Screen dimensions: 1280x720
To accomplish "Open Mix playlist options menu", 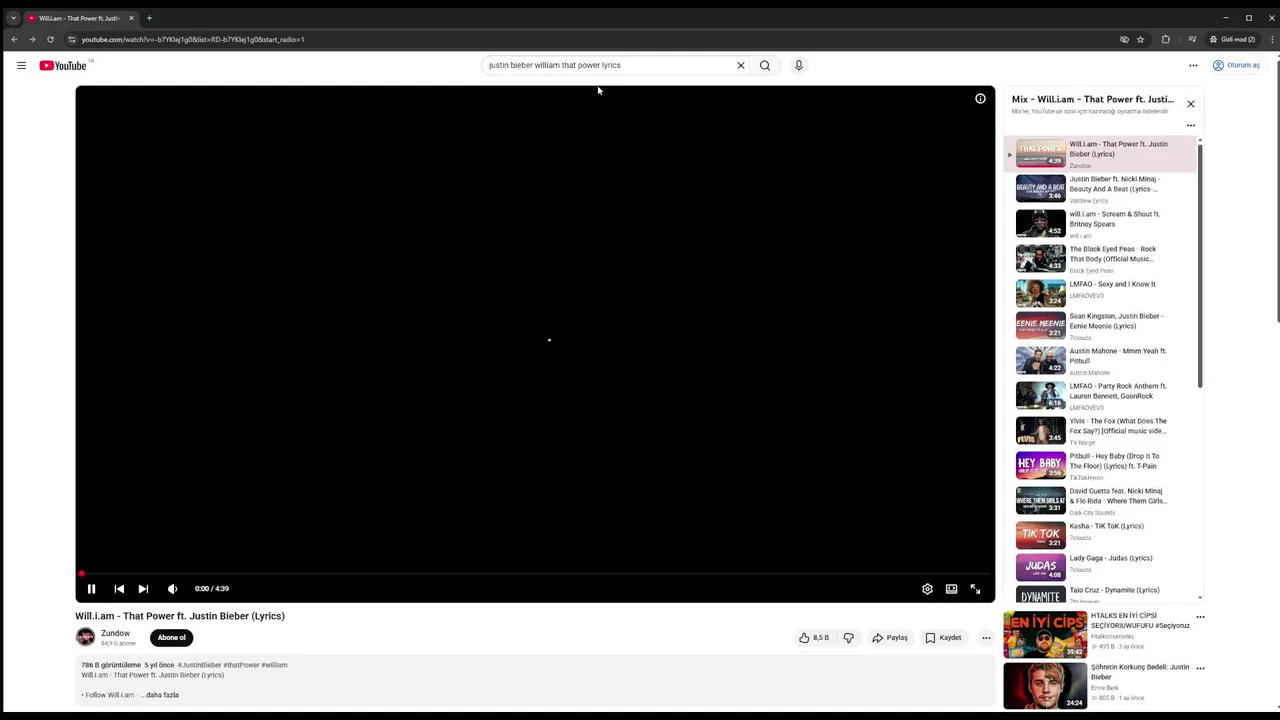I will tap(1191, 125).
